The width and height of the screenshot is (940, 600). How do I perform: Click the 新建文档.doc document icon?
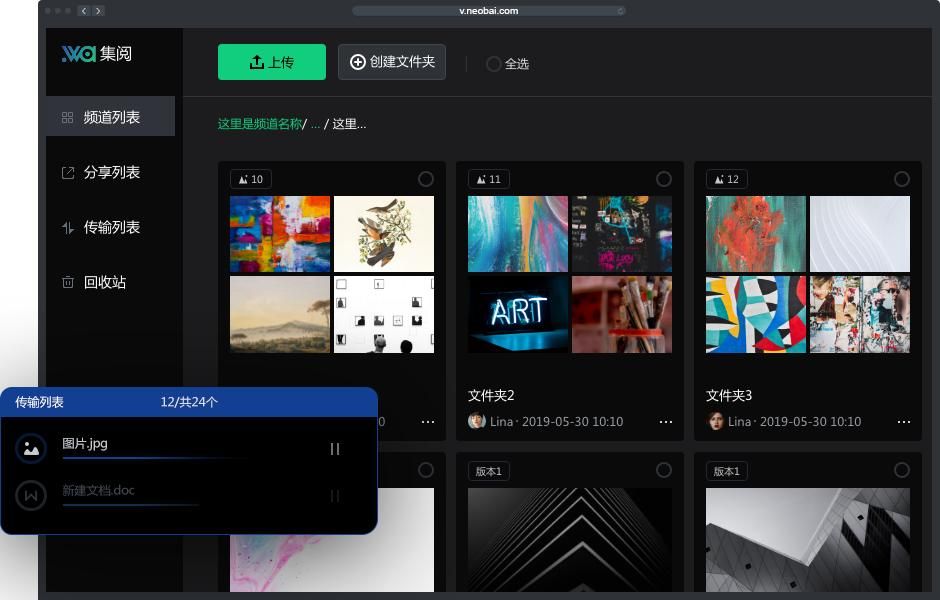pyautogui.click(x=31, y=495)
